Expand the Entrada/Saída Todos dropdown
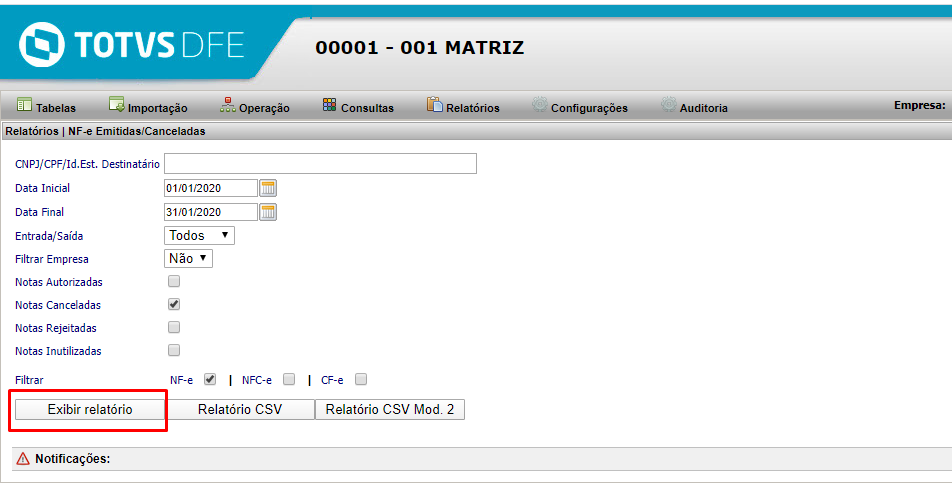 [199, 236]
